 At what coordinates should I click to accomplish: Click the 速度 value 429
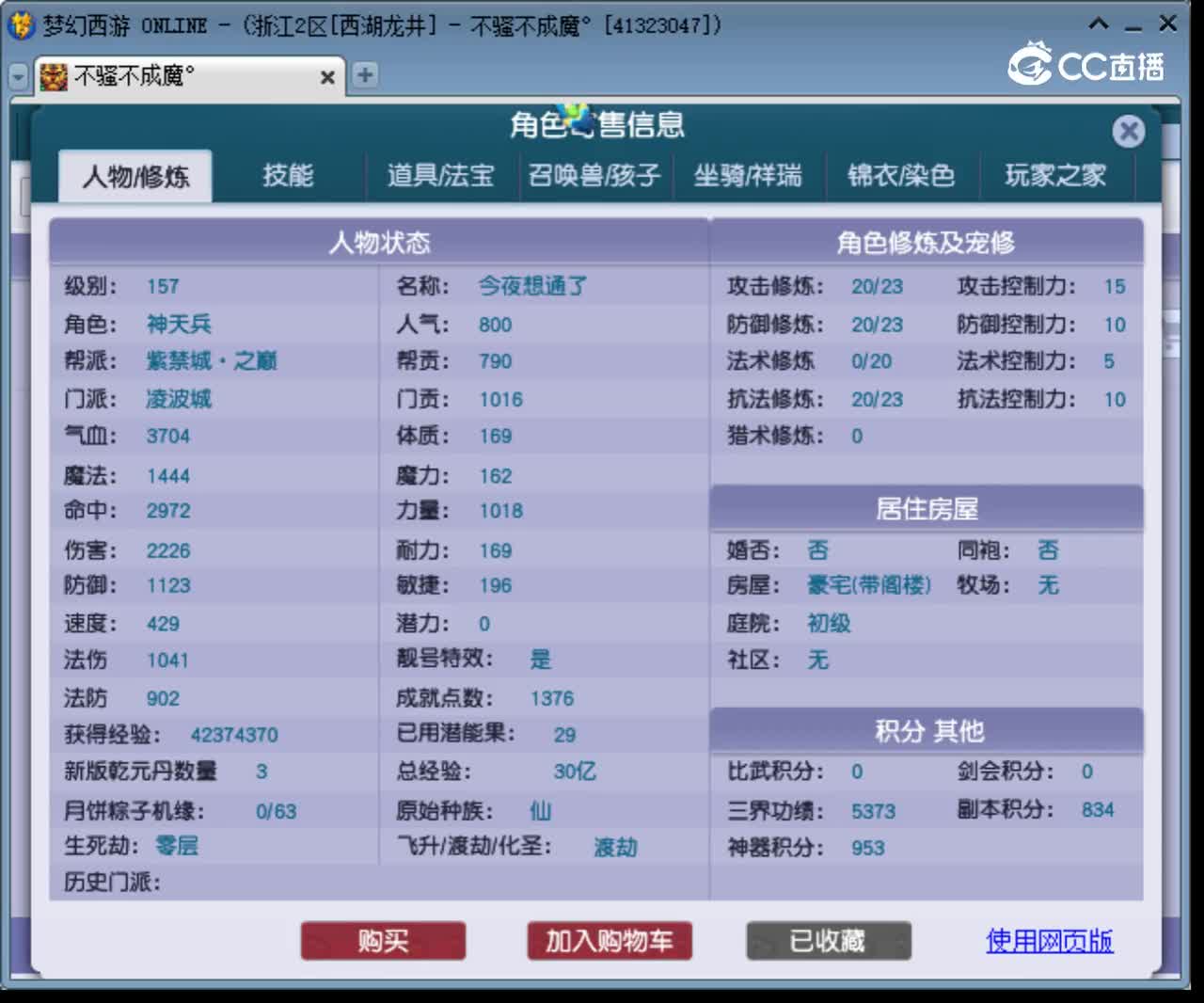tap(163, 624)
